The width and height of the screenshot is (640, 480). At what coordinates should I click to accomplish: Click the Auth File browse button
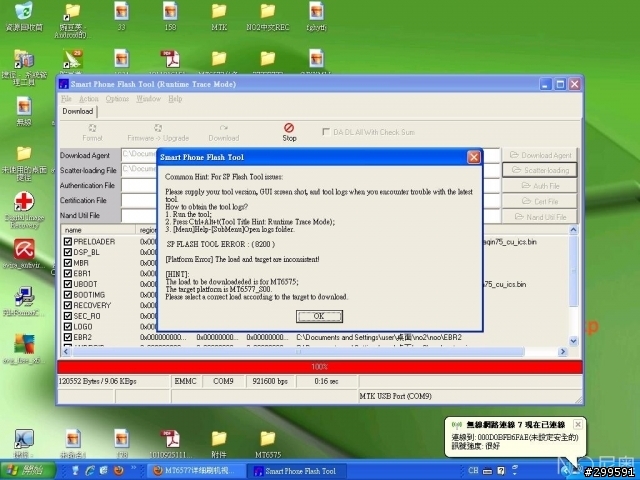539,186
